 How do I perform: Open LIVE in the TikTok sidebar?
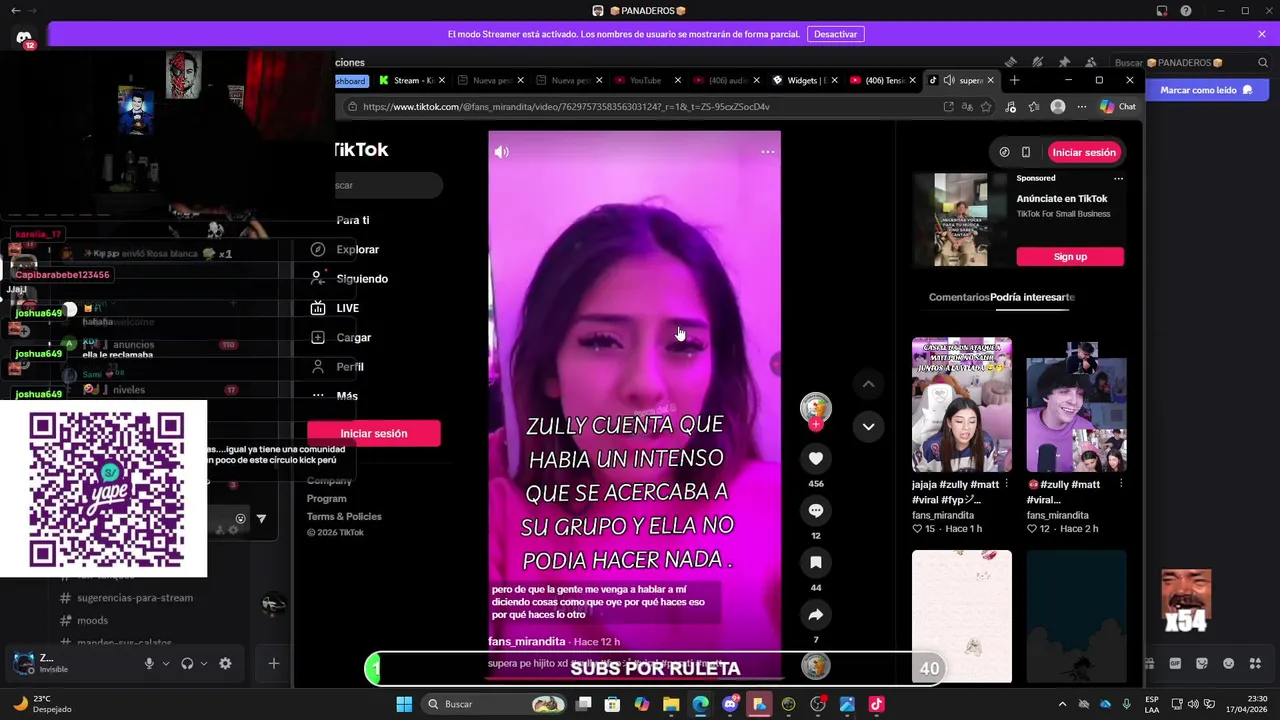tap(335, 308)
